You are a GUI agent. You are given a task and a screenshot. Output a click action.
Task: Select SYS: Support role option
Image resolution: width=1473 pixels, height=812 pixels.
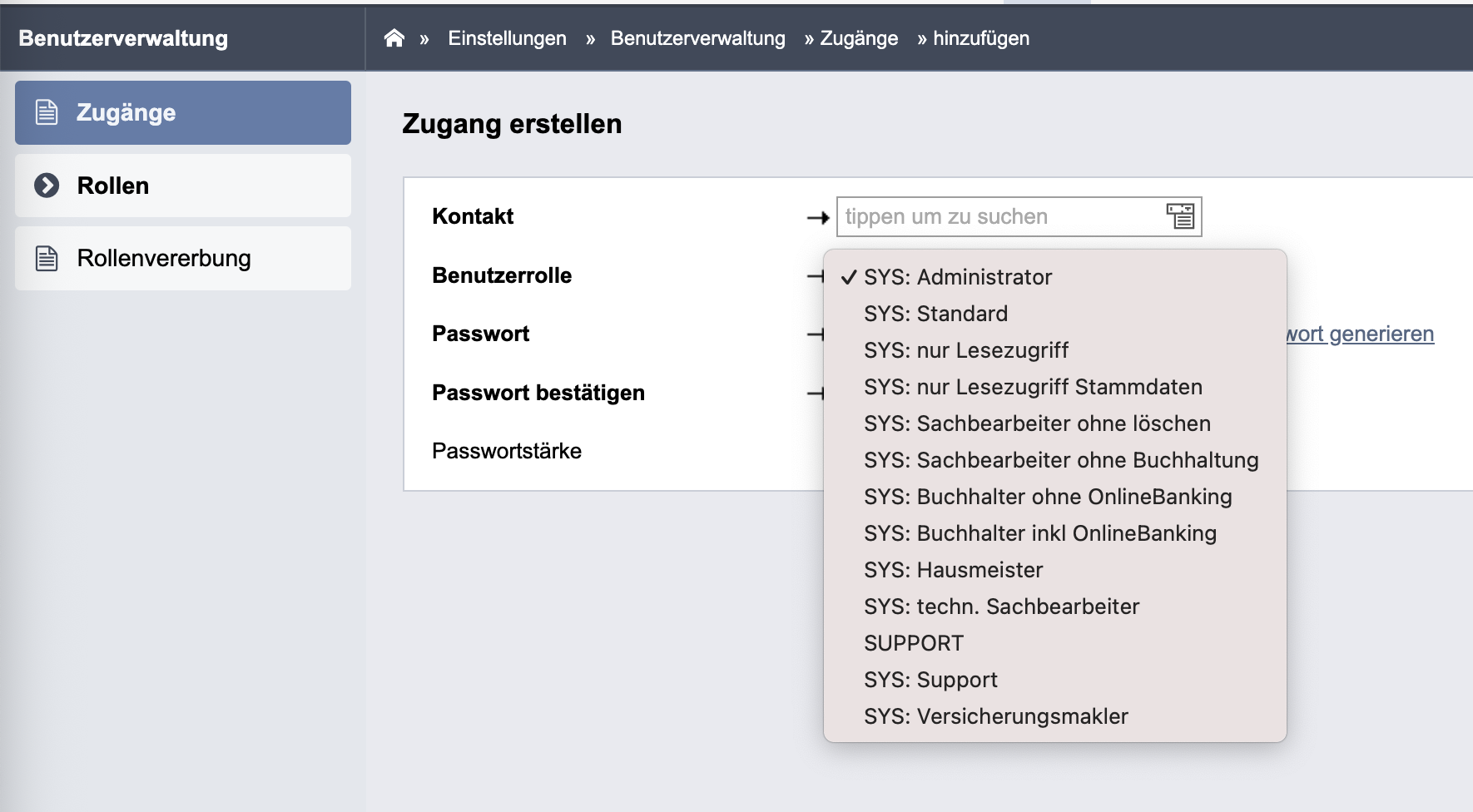point(1055,680)
